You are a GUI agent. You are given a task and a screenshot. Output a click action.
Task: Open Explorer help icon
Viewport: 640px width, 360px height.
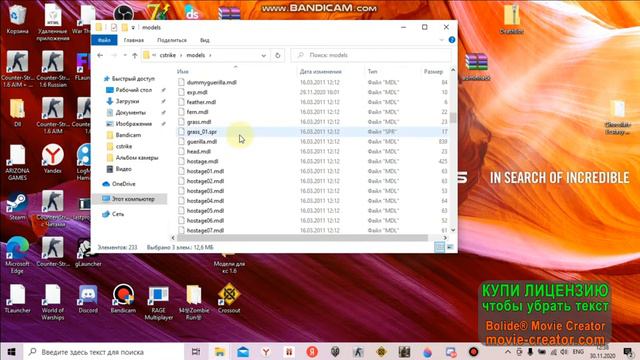tap(451, 40)
